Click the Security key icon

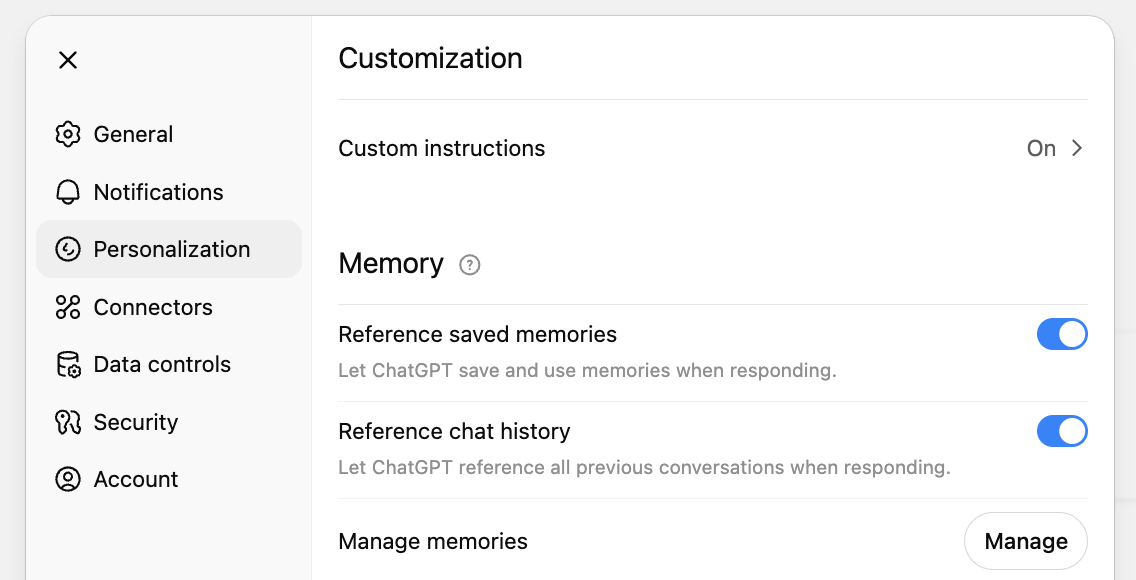click(68, 422)
